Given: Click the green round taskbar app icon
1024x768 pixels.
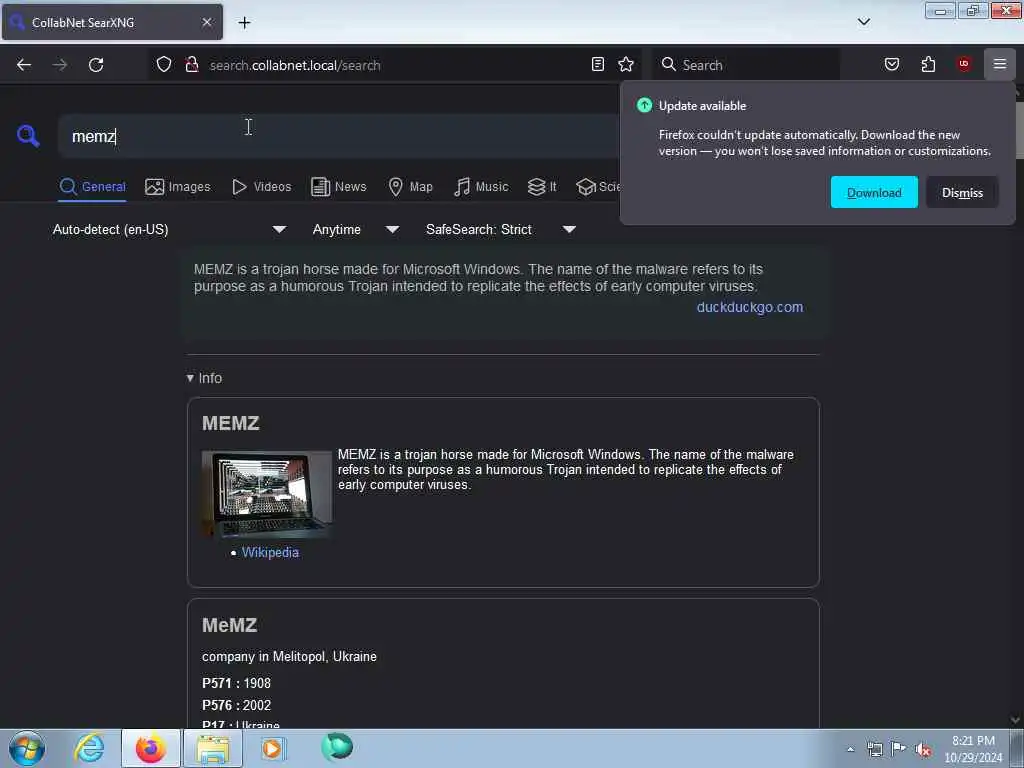Looking at the screenshot, I should click(x=337, y=746).
